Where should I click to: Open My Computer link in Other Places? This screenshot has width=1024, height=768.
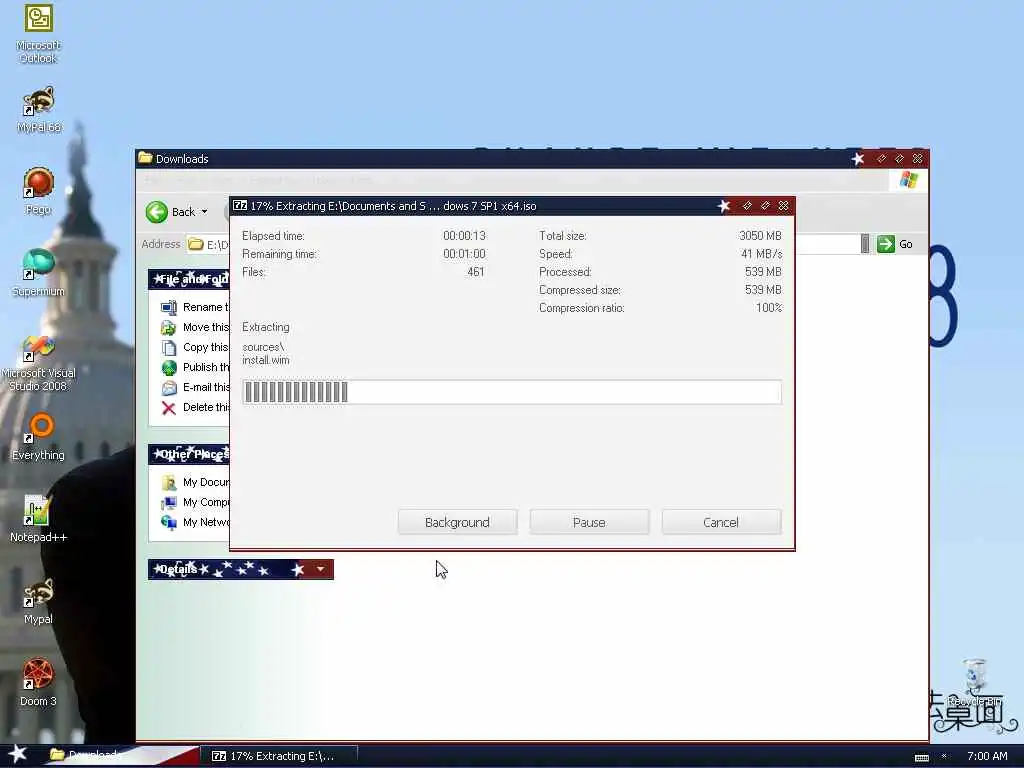pos(195,502)
